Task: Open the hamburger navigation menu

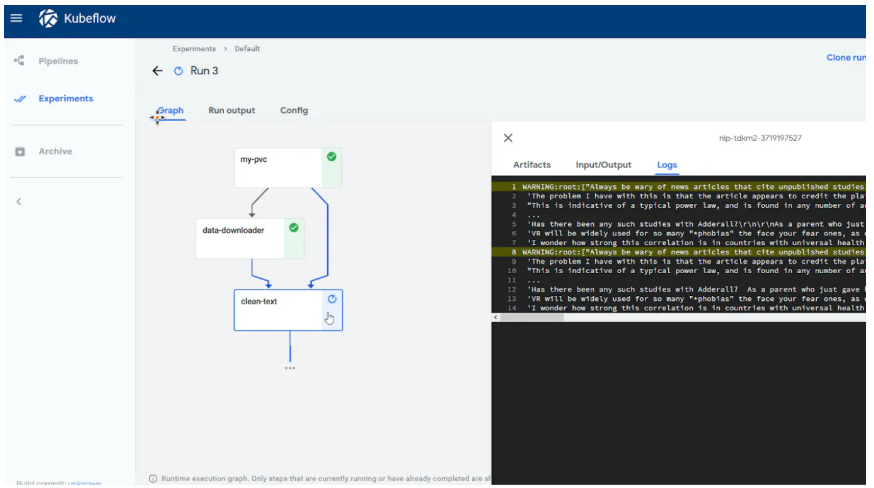Action: tap(16, 18)
